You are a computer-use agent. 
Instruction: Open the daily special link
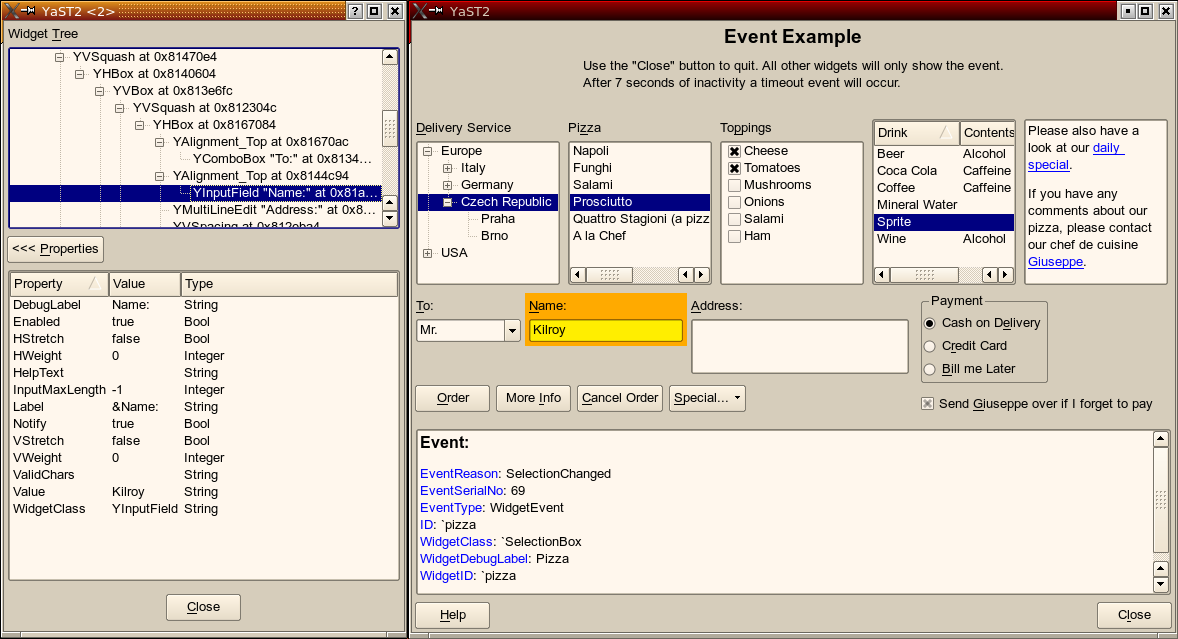point(1107,147)
